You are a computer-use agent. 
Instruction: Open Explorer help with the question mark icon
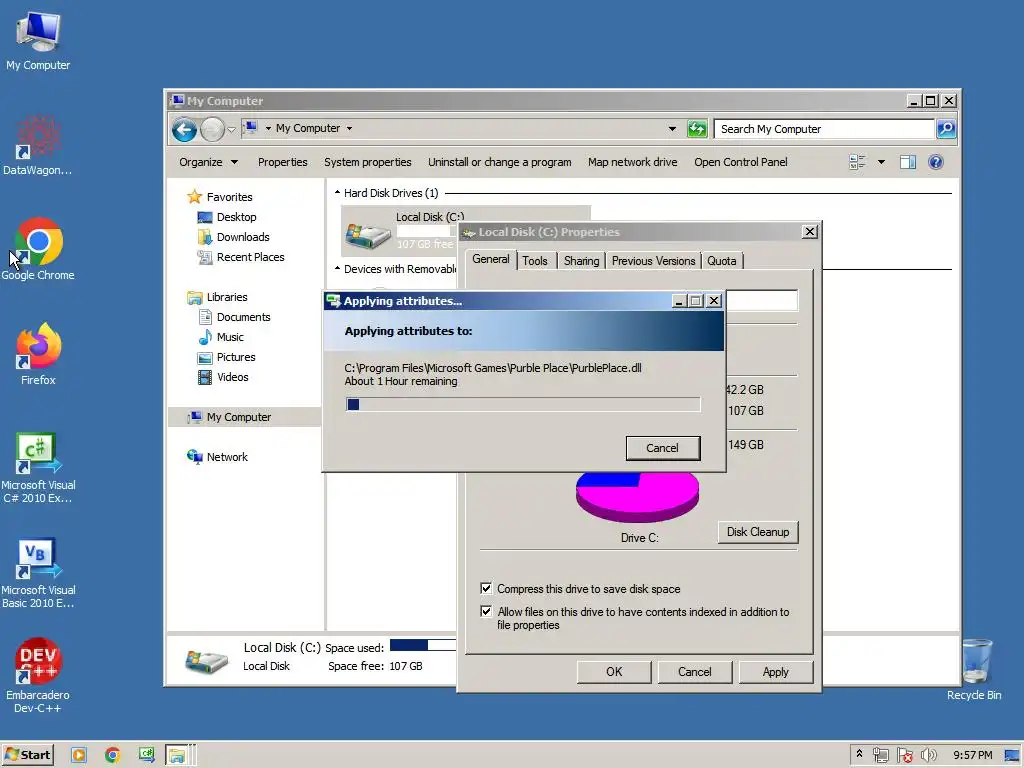point(935,162)
